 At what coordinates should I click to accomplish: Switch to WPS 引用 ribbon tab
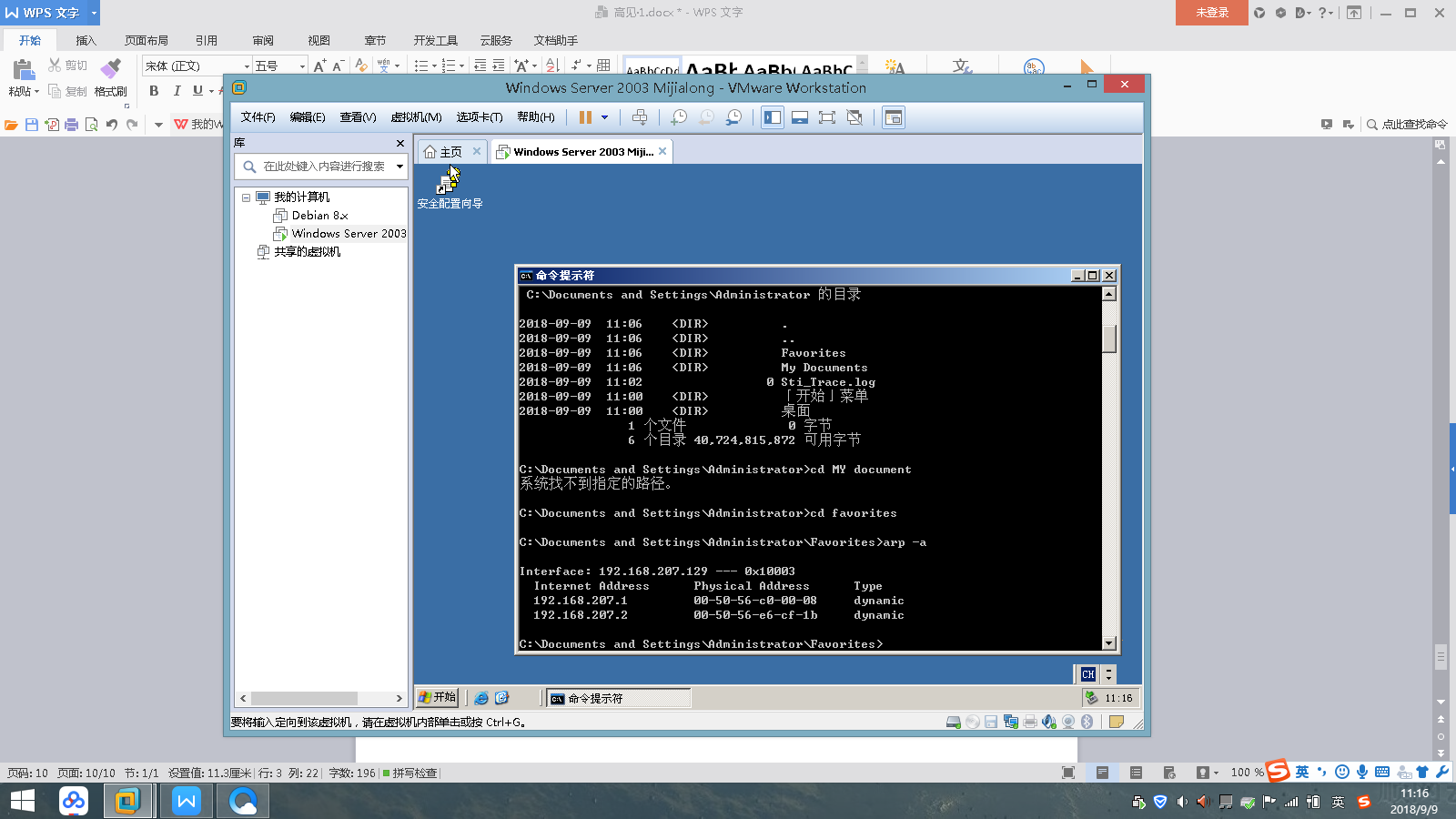tap(207, 40)
